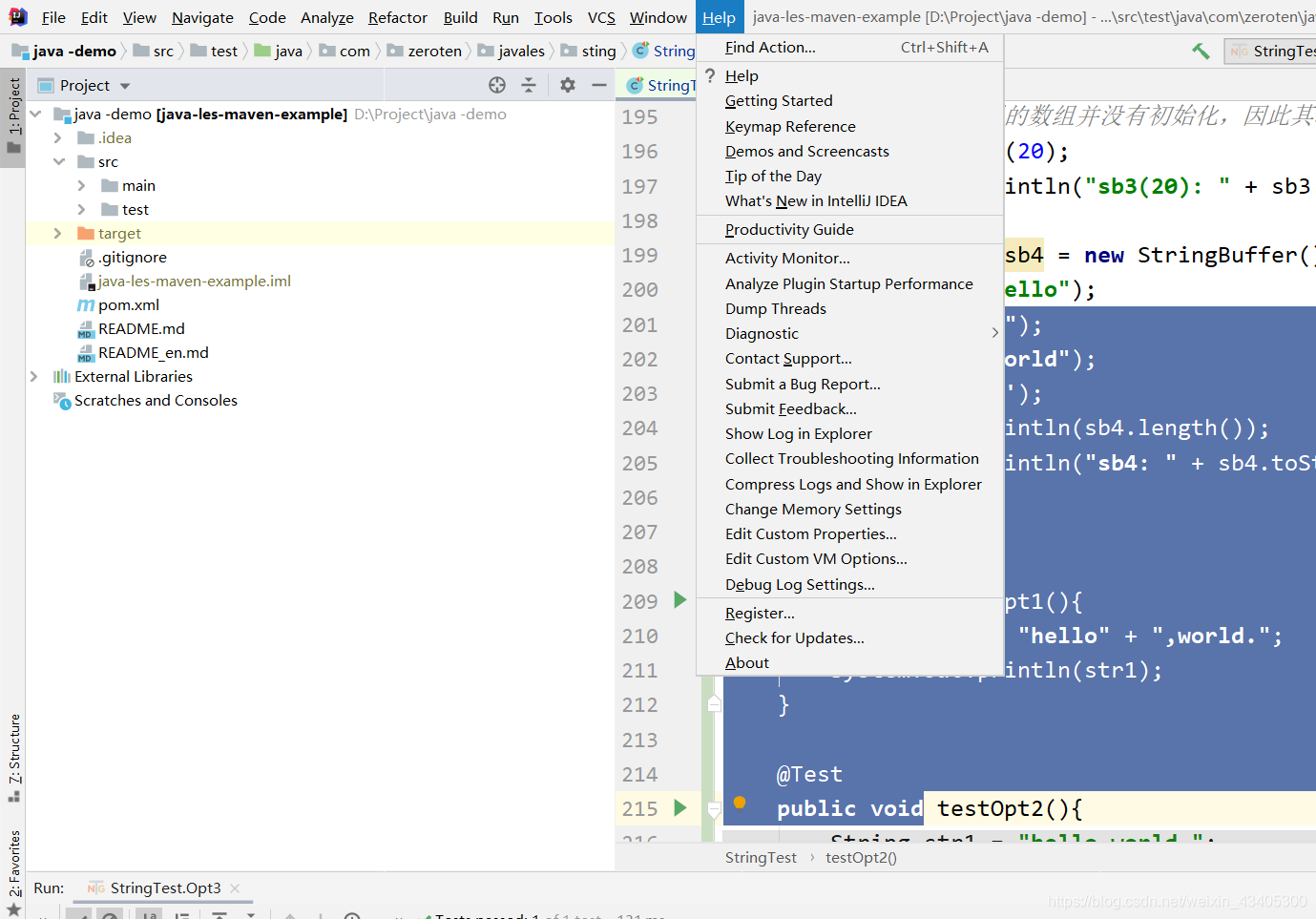Viewport: 1316px width, 919px height.
Task: Select Show Log in Explorer
Action: [x=849, y=433]
